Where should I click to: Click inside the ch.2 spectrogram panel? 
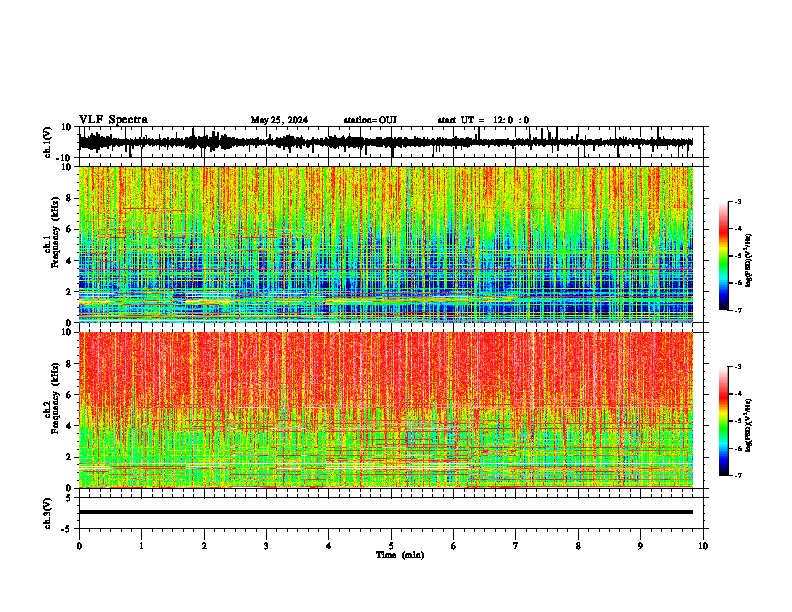pos(386,410)
